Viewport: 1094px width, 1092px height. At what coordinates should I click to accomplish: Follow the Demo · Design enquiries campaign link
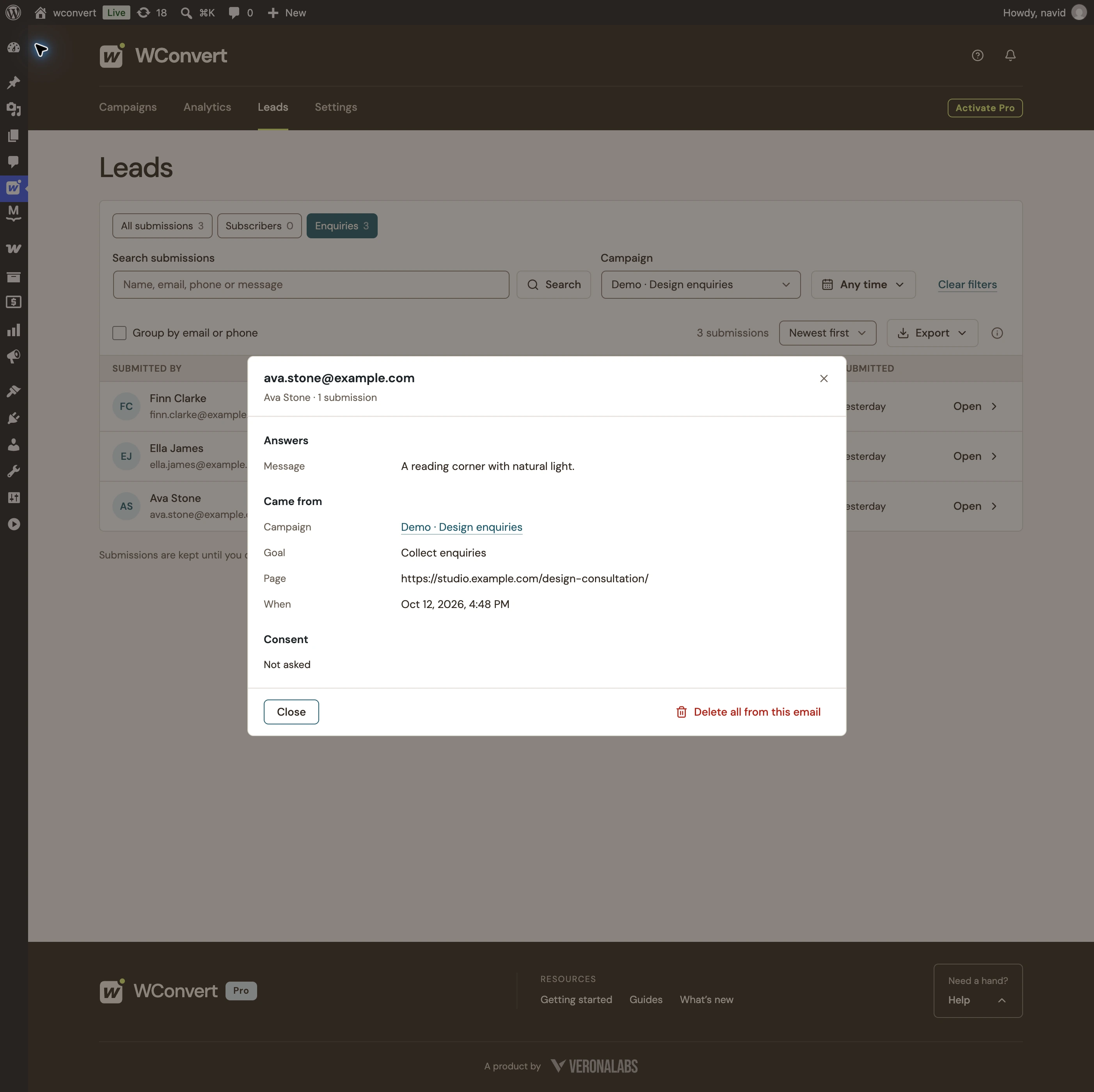[462, 527]
